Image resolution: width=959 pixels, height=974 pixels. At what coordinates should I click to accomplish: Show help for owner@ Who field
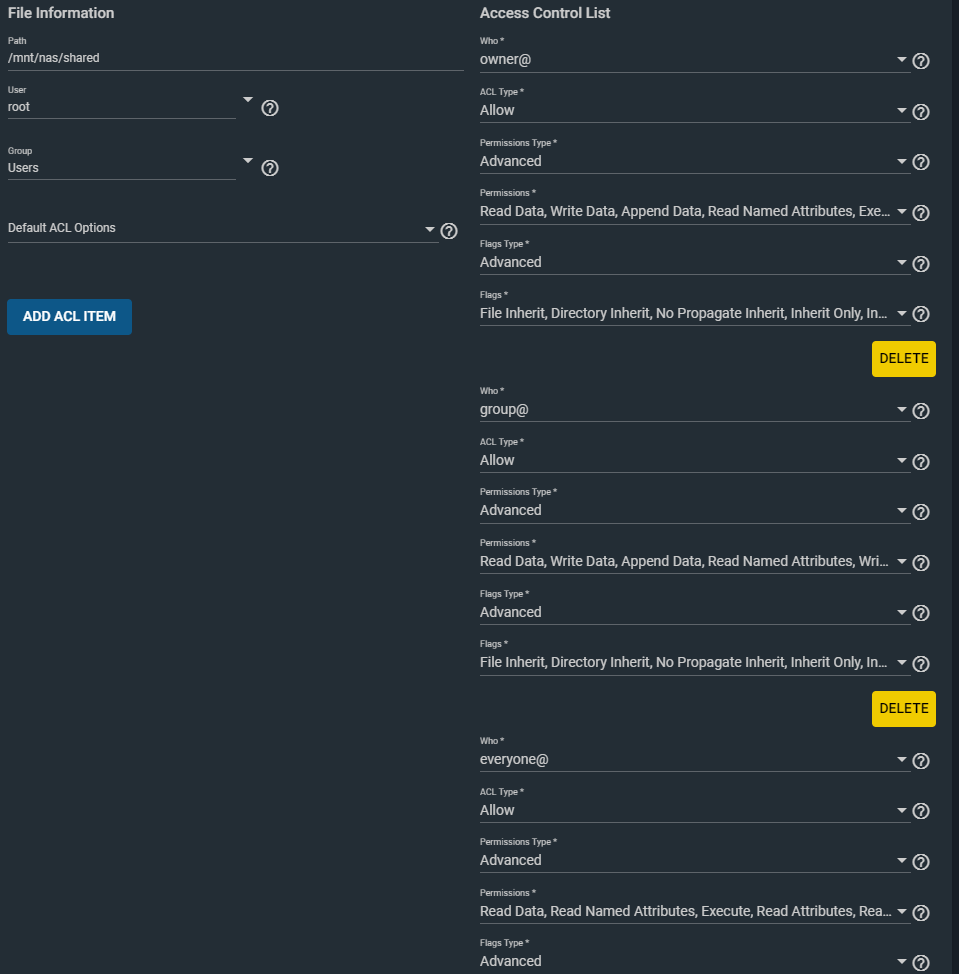pyautogui.click(x=921, y=61)
